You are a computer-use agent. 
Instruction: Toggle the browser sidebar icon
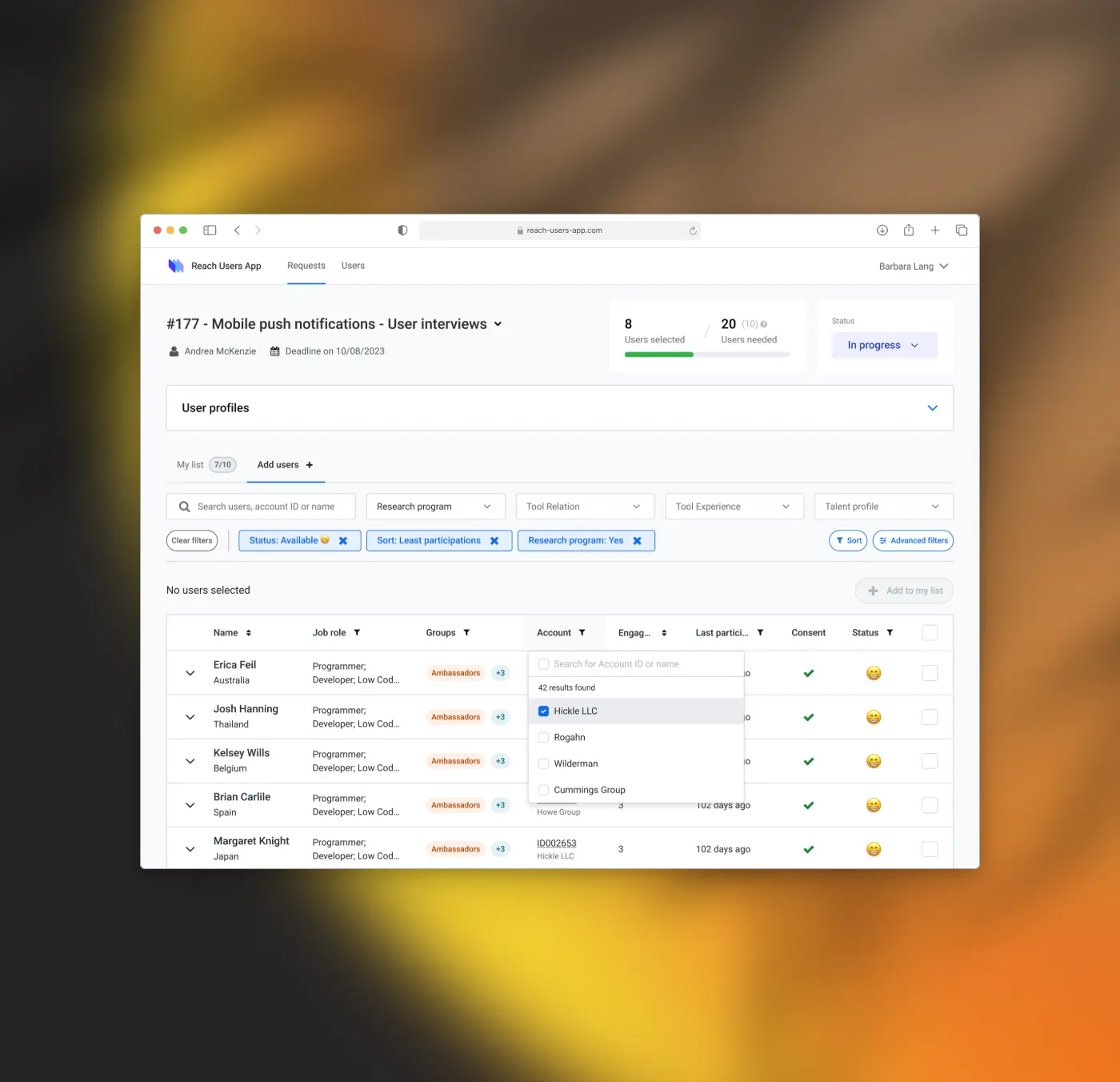[210, 230]
